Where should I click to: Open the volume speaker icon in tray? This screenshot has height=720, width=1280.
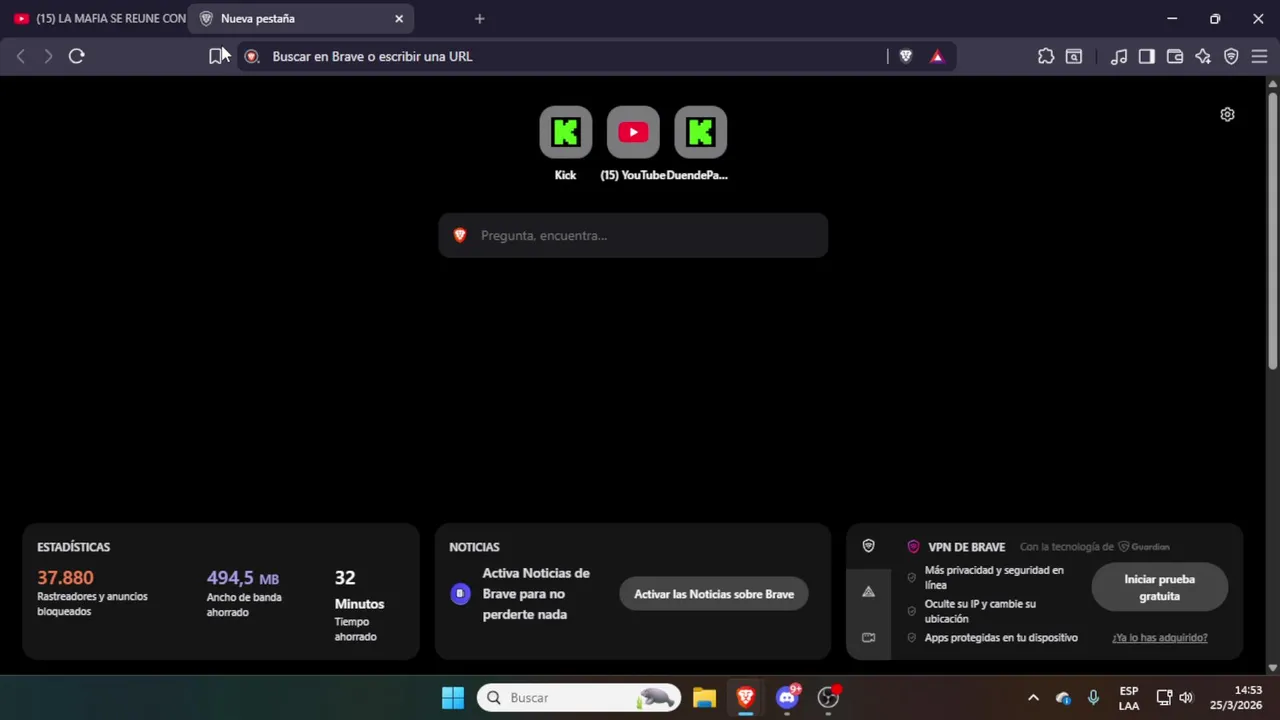(1186, 697)
